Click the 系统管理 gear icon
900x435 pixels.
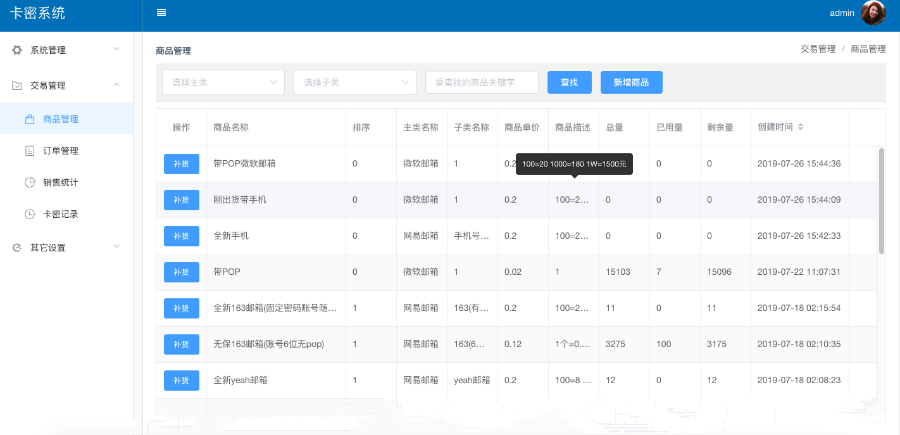(x=17, y=50)
